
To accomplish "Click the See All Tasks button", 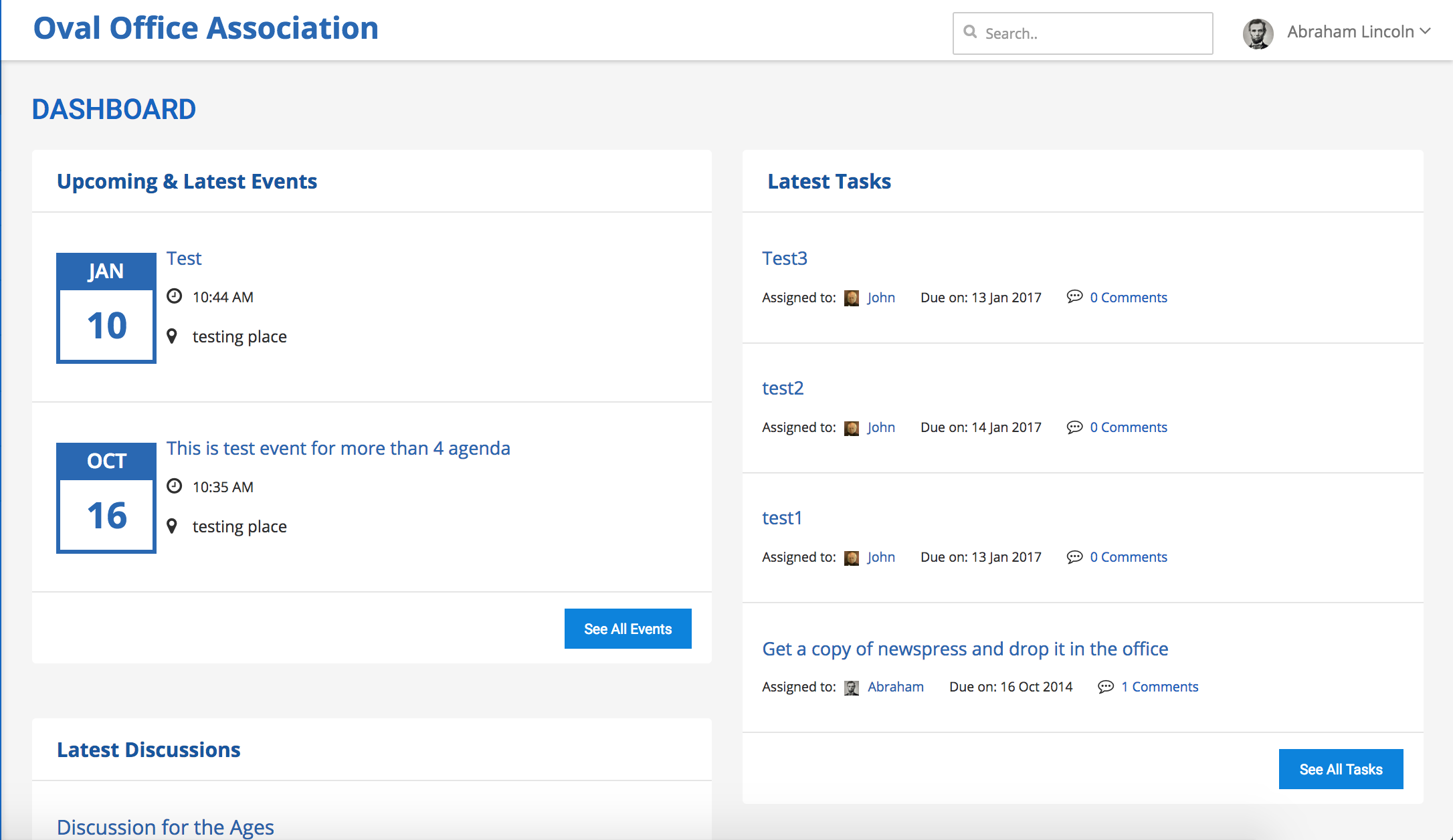I will pos(1341,769).
